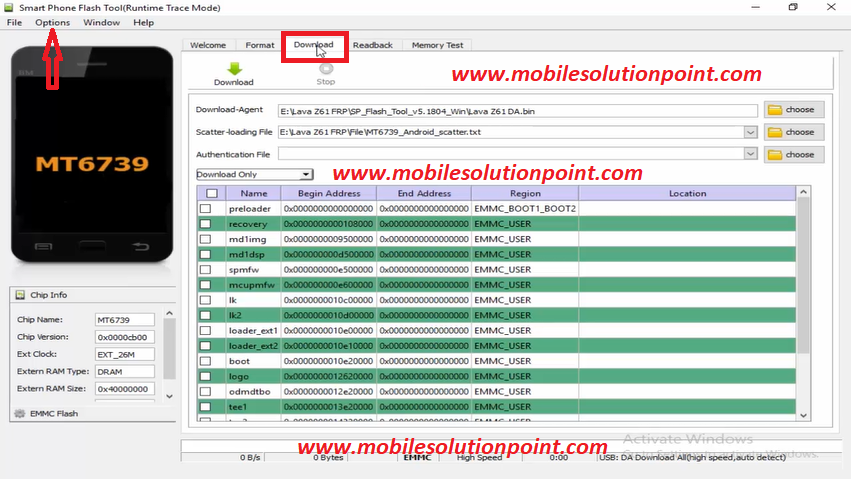Check the mcupmfw partition checkbox

205,284
